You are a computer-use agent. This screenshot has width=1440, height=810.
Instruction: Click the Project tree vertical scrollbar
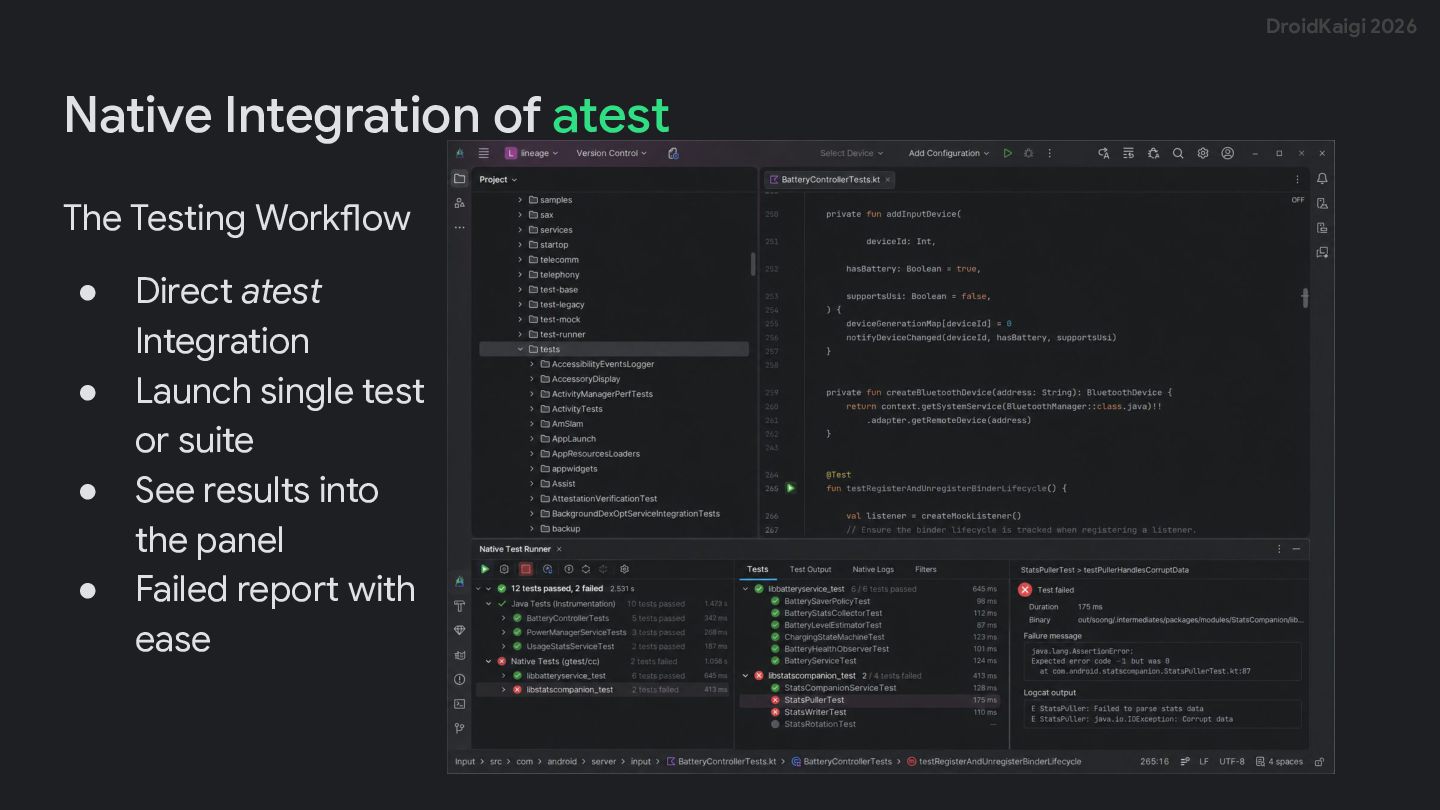[753, 264]
